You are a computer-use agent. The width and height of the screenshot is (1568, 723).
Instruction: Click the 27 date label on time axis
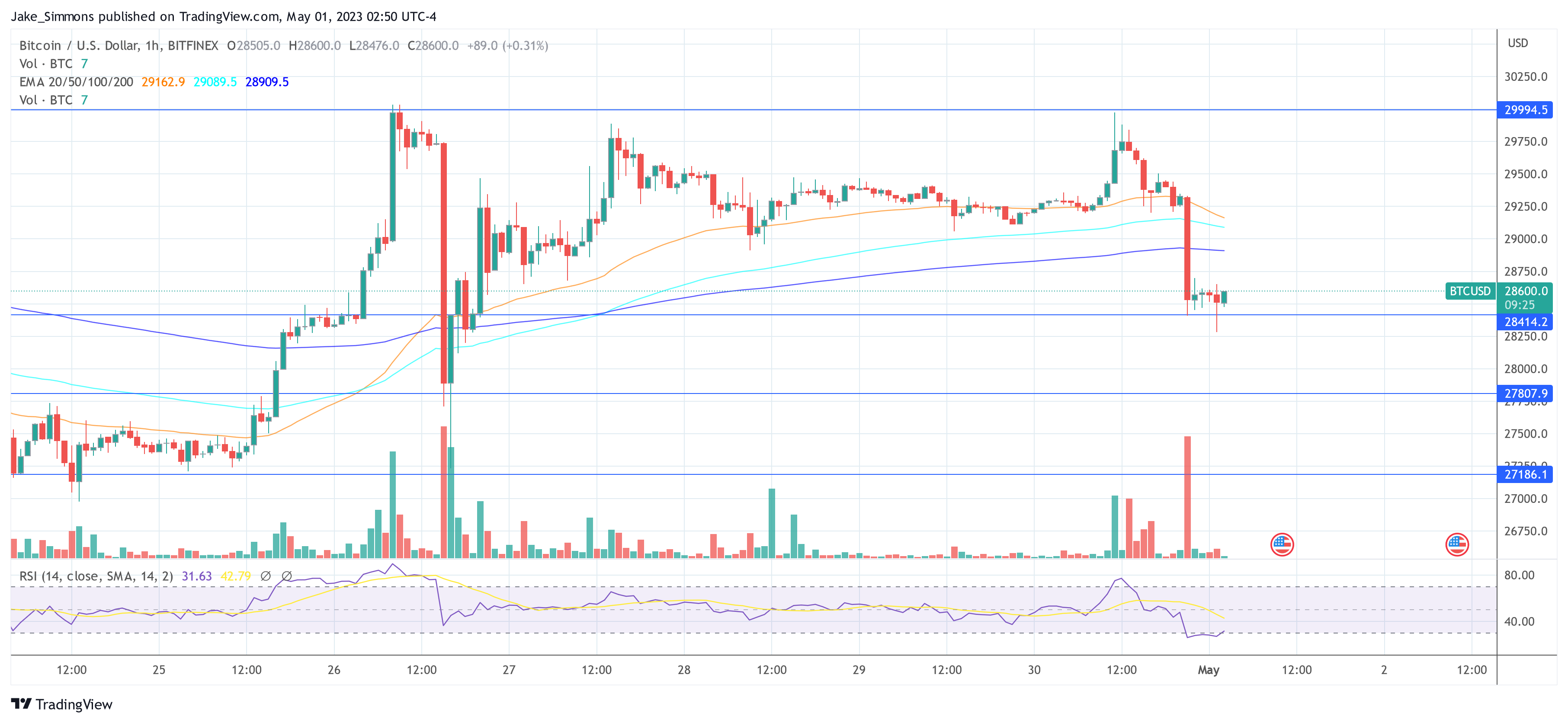[509, 670]
